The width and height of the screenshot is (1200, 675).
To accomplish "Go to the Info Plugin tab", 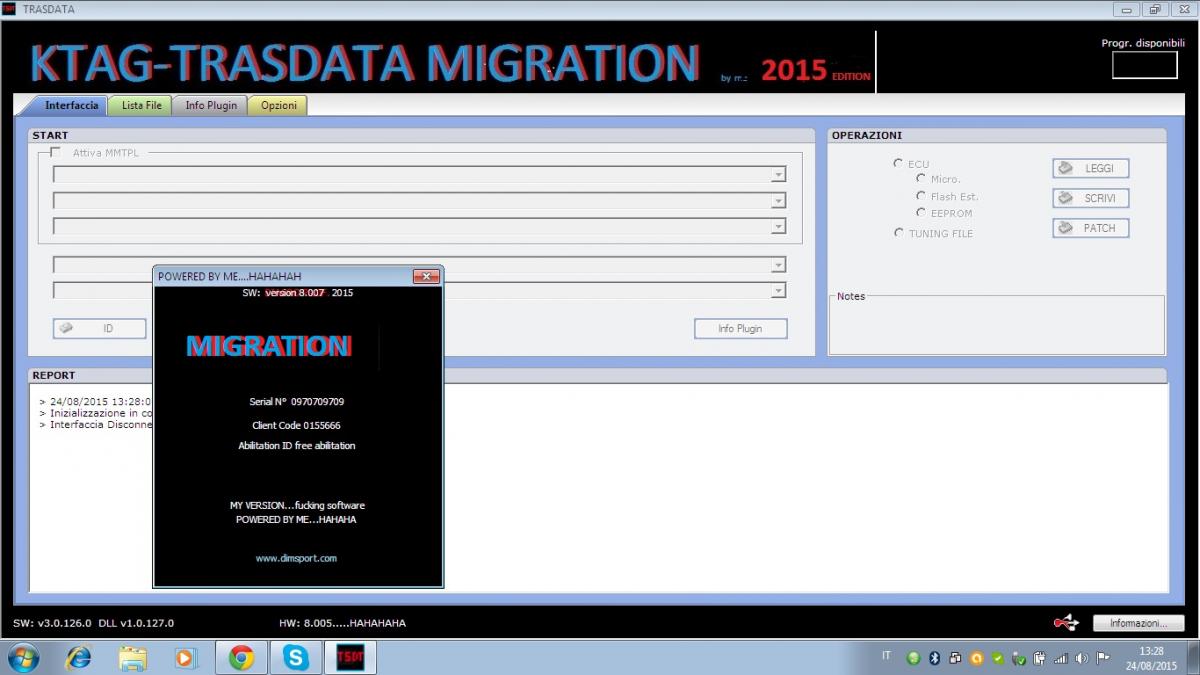I will click(211, 105).
